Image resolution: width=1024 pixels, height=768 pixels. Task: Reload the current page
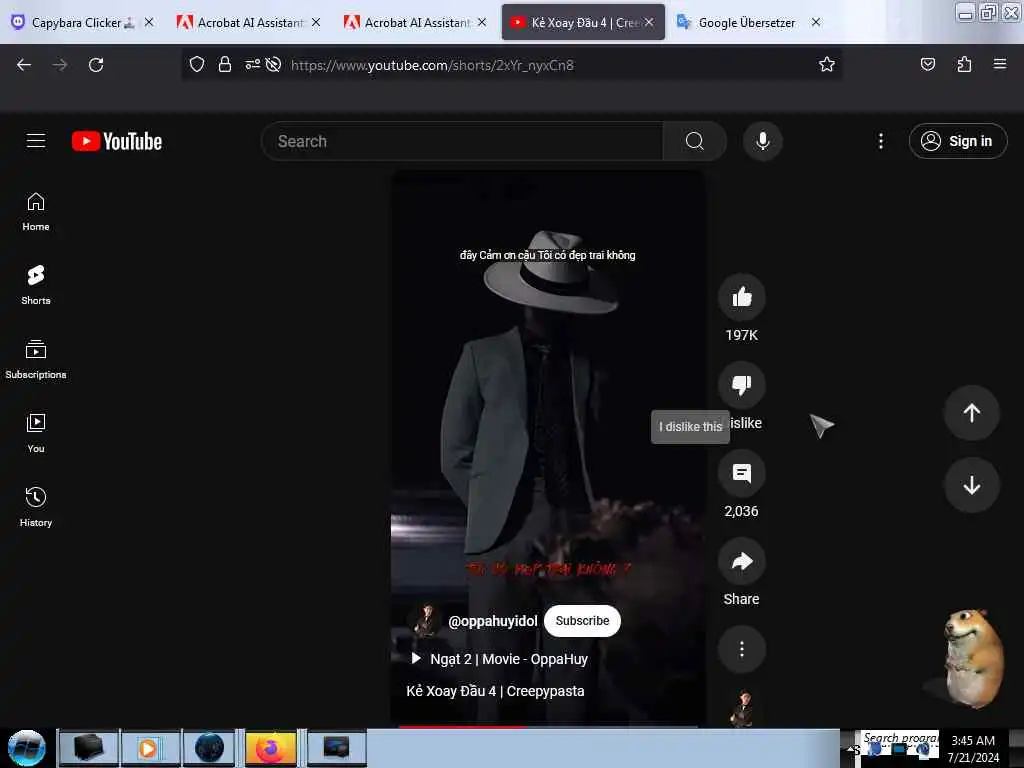click(96, 65)
